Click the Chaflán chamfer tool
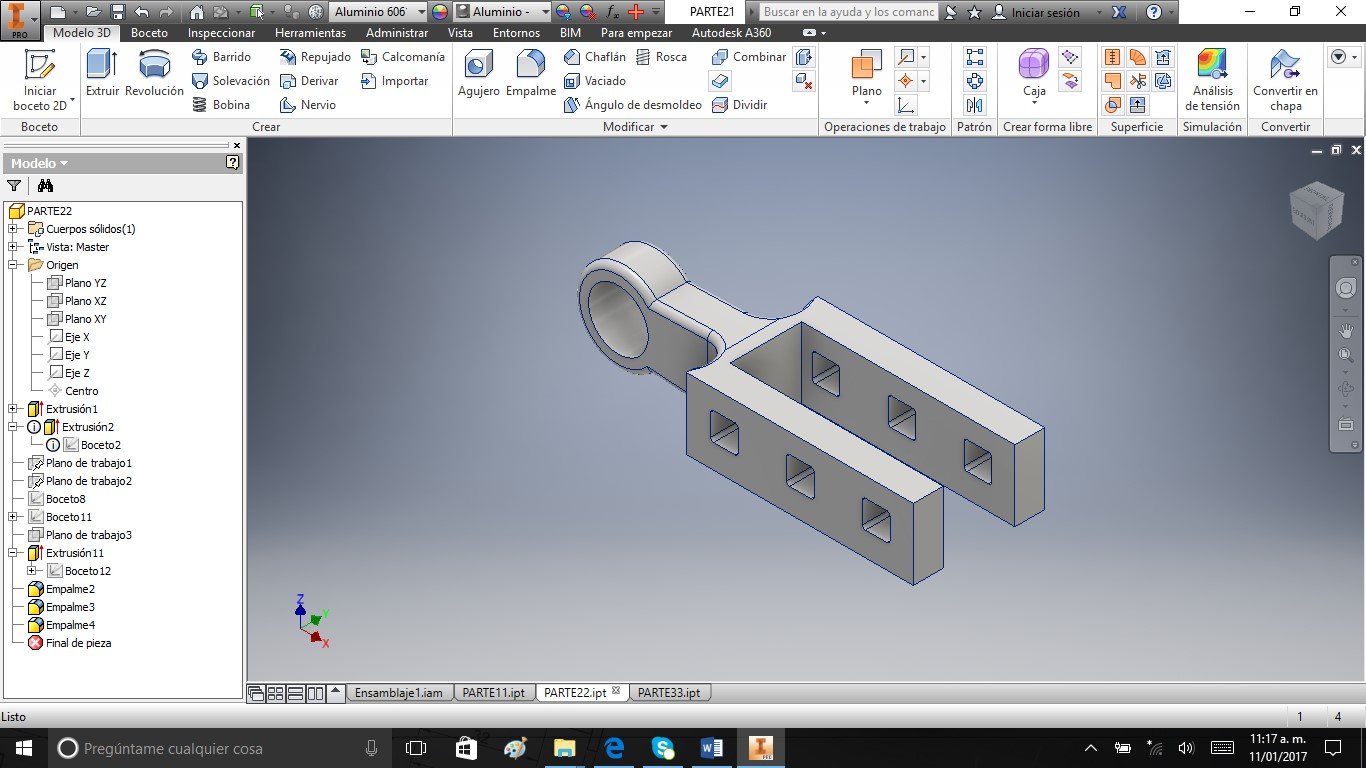Screen dimensions: 1366x768 click(595, 57)
